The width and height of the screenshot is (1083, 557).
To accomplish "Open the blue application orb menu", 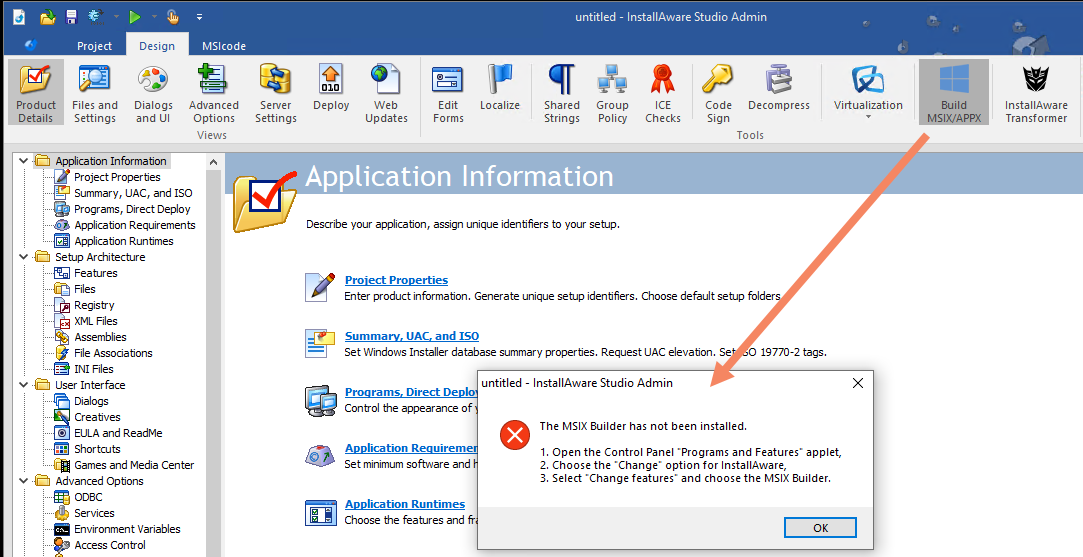I will (x=31, y=46).
